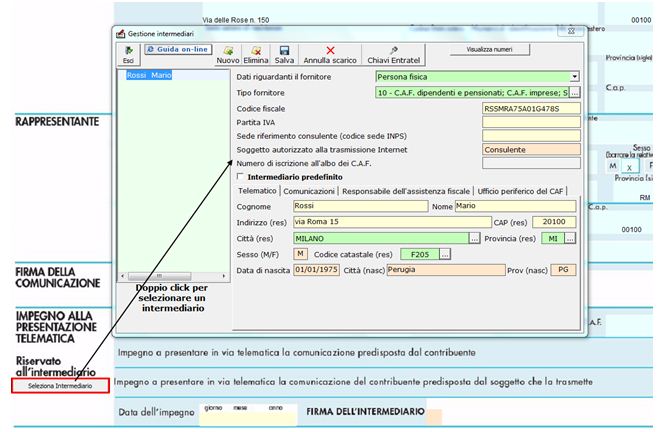Image resolution: width=658 pixels, height=432 pixels.
Task: Save with the Salva floppy icon
Action: coord(284,55)
